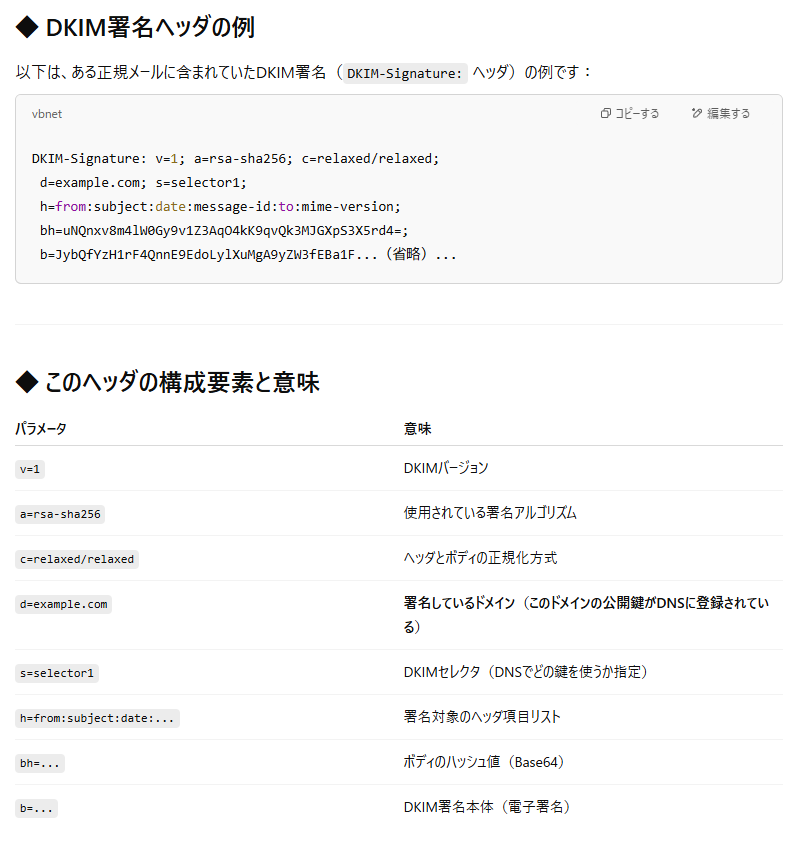The width and height of the screenshot is (798, 842).
Task: Click the b=JybQfYzH1rF4QnnE9 code line
Action: point(248,255)
